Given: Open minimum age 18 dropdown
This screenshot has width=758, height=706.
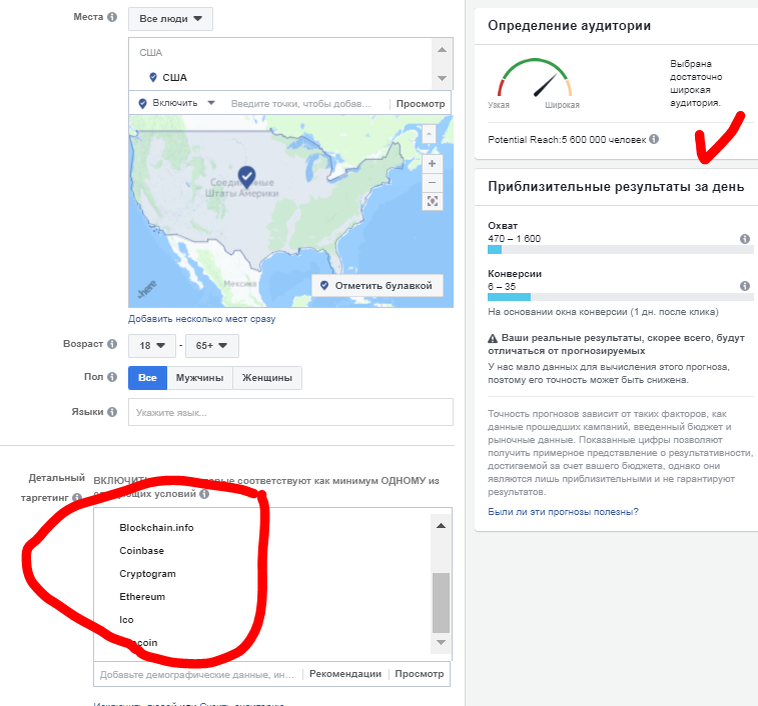Looking at the screenshot, I should point(152,346).
